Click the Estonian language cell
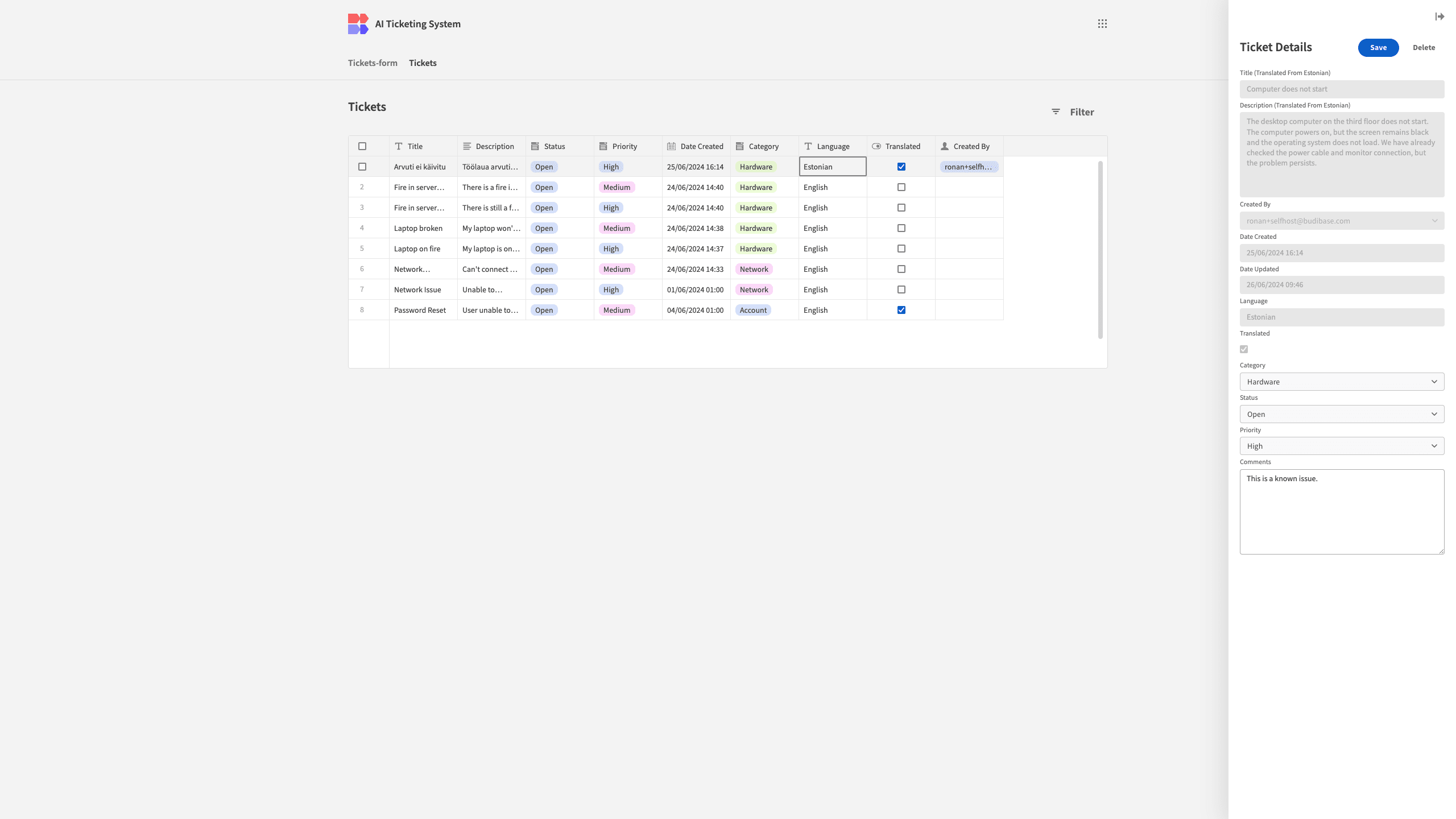 [x=833, y=167]
